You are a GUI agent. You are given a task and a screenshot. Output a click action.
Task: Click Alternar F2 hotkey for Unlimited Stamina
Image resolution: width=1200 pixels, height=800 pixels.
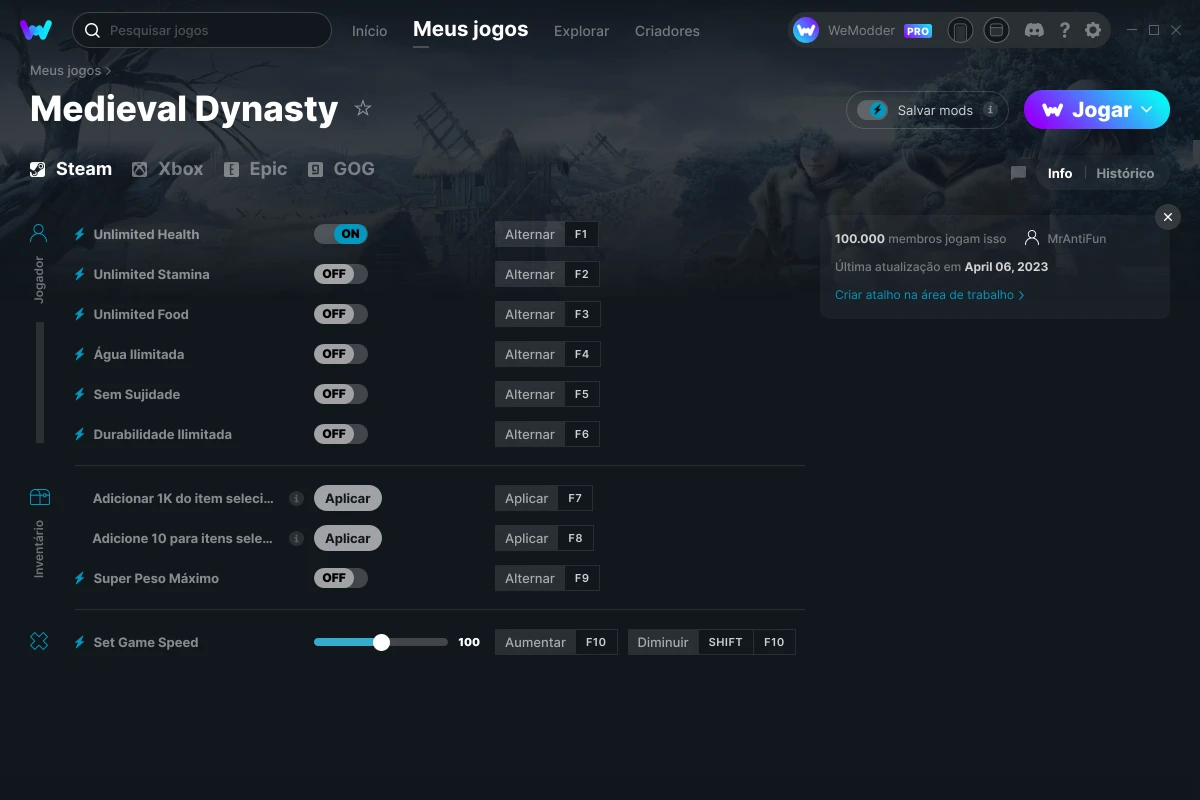click(x=546, y=274)
